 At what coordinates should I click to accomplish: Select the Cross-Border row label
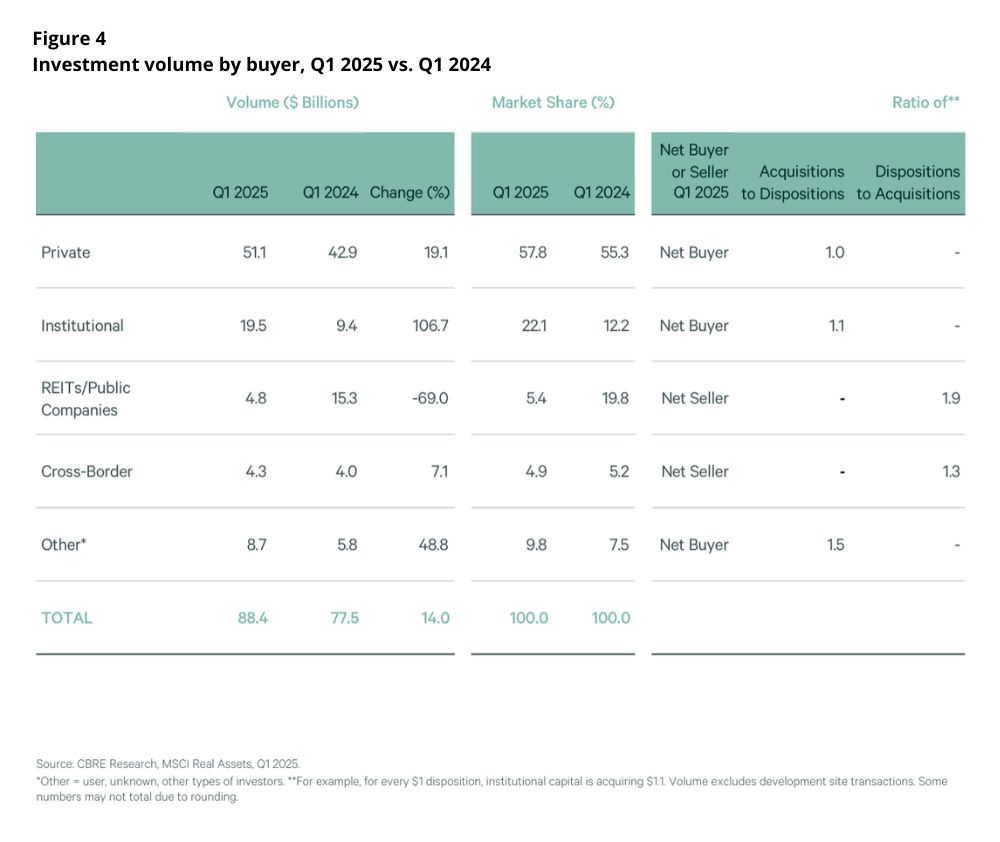pos(87,471)
